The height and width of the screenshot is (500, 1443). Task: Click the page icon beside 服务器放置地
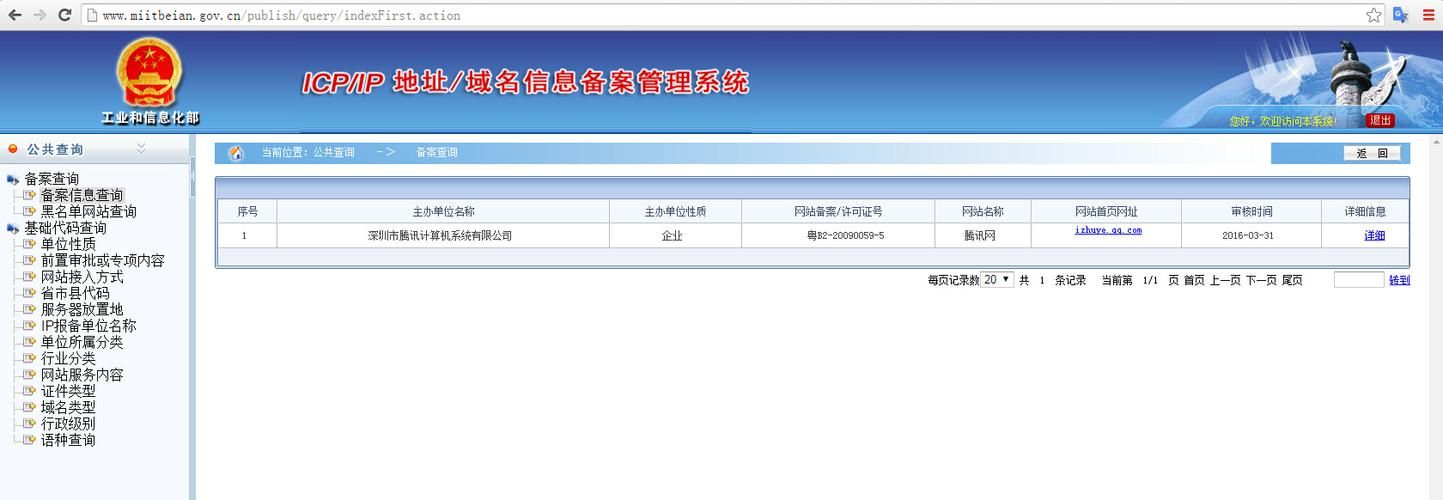(29, 309)
